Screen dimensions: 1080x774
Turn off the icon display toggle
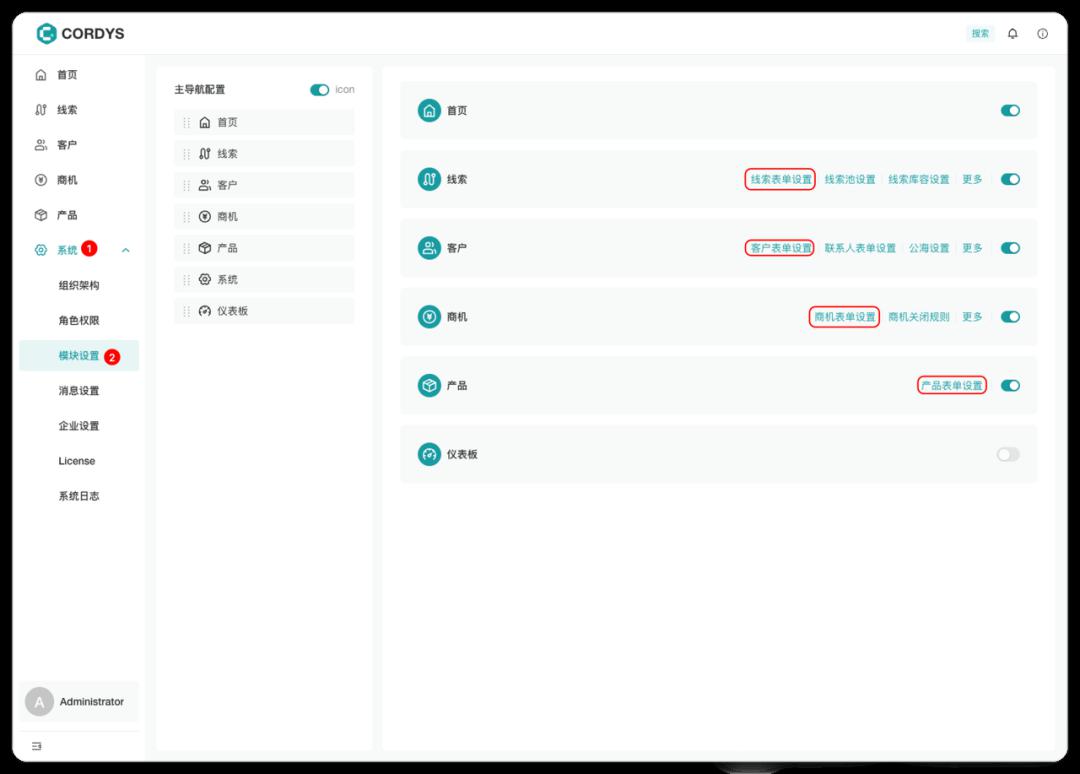(x=320, y=90)
